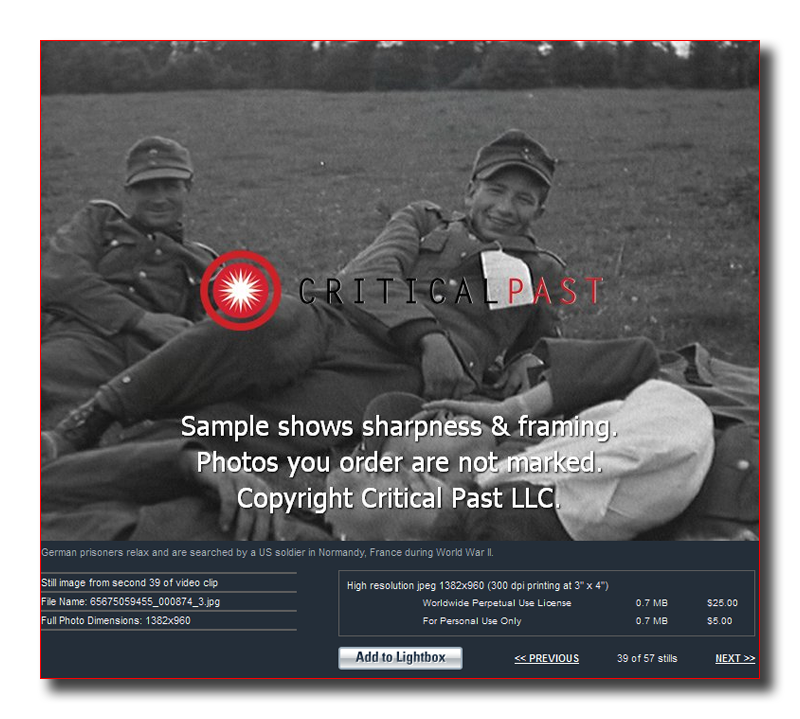Open the sample photo of German prisoners

coord(400,290)
